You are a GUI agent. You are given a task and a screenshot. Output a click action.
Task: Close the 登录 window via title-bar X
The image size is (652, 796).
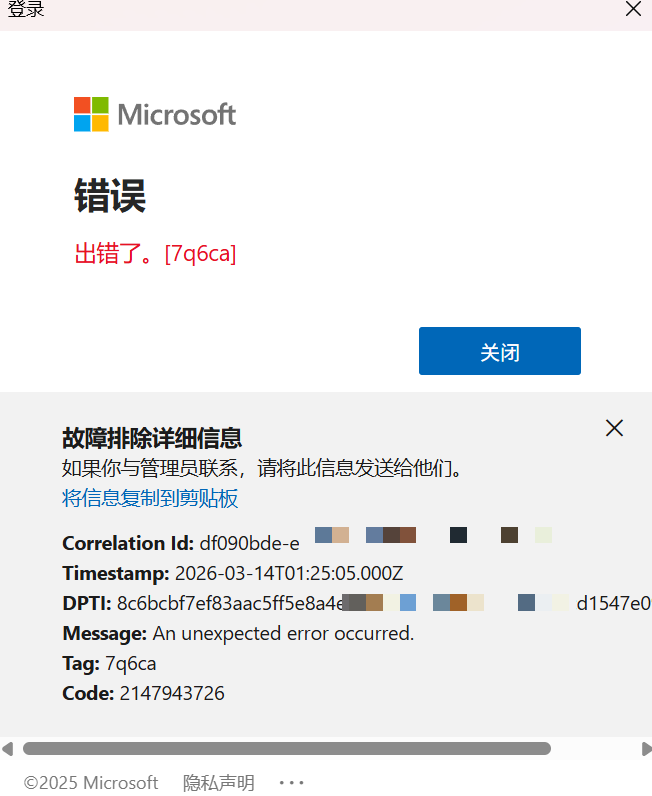pyautogui.click(x=633, y=9)
